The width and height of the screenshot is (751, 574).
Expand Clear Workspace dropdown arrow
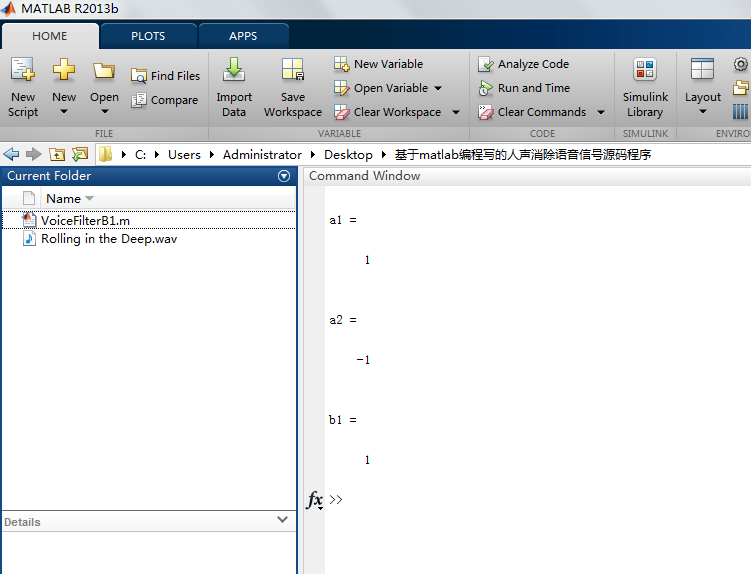tap(456, 112)
